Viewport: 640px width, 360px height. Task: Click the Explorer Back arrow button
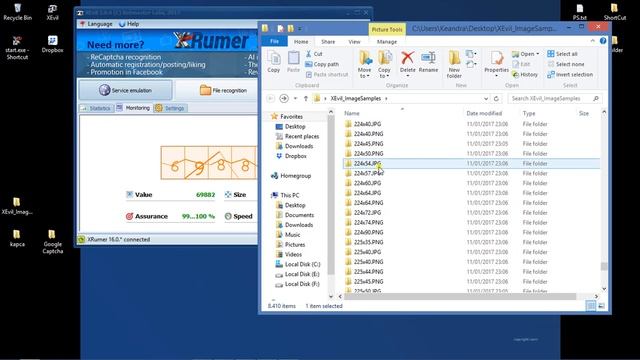click(x=270, y=98)
